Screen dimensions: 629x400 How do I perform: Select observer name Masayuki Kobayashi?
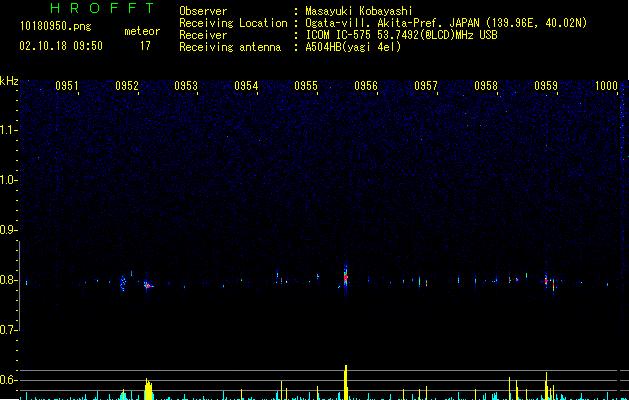(359, 11)
